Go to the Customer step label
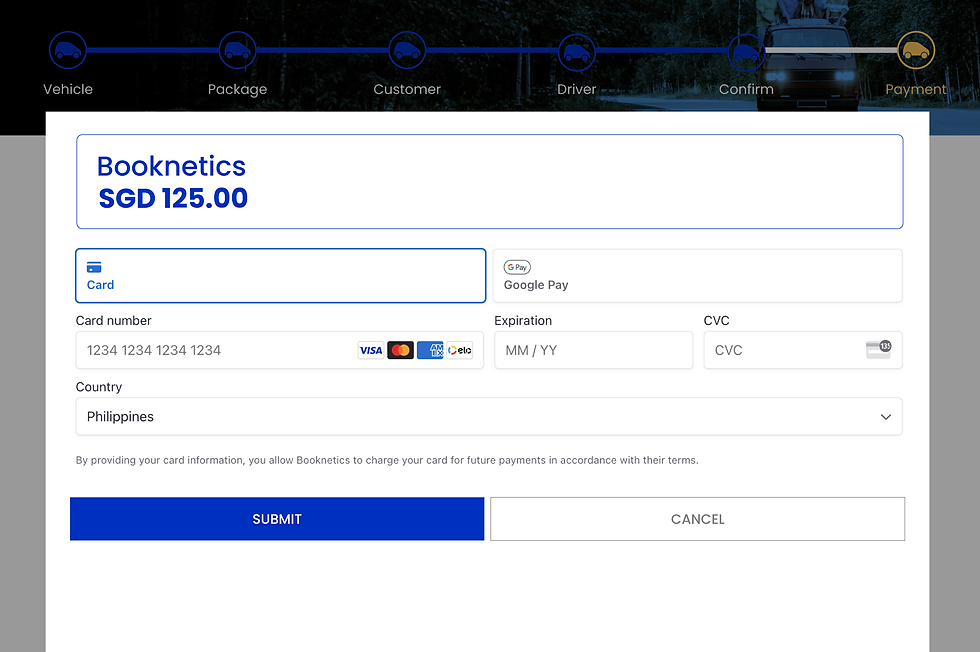Viewport: 980px width, 652px height. (x=407, y=89)
